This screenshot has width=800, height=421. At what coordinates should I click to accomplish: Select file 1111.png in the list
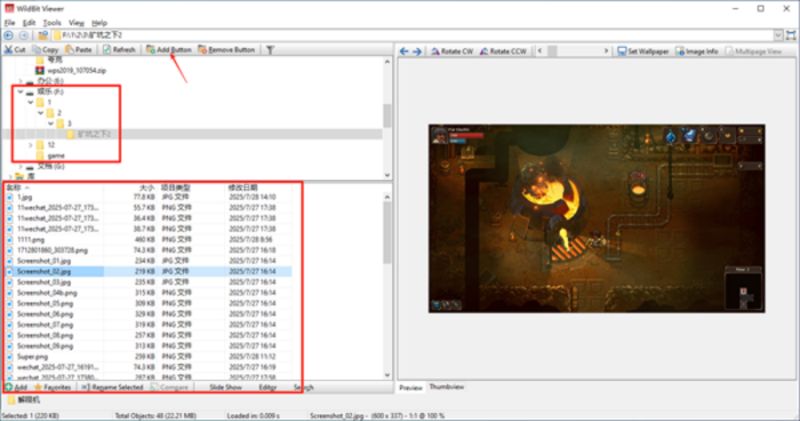pyautogui.click(x=31, y=239)
